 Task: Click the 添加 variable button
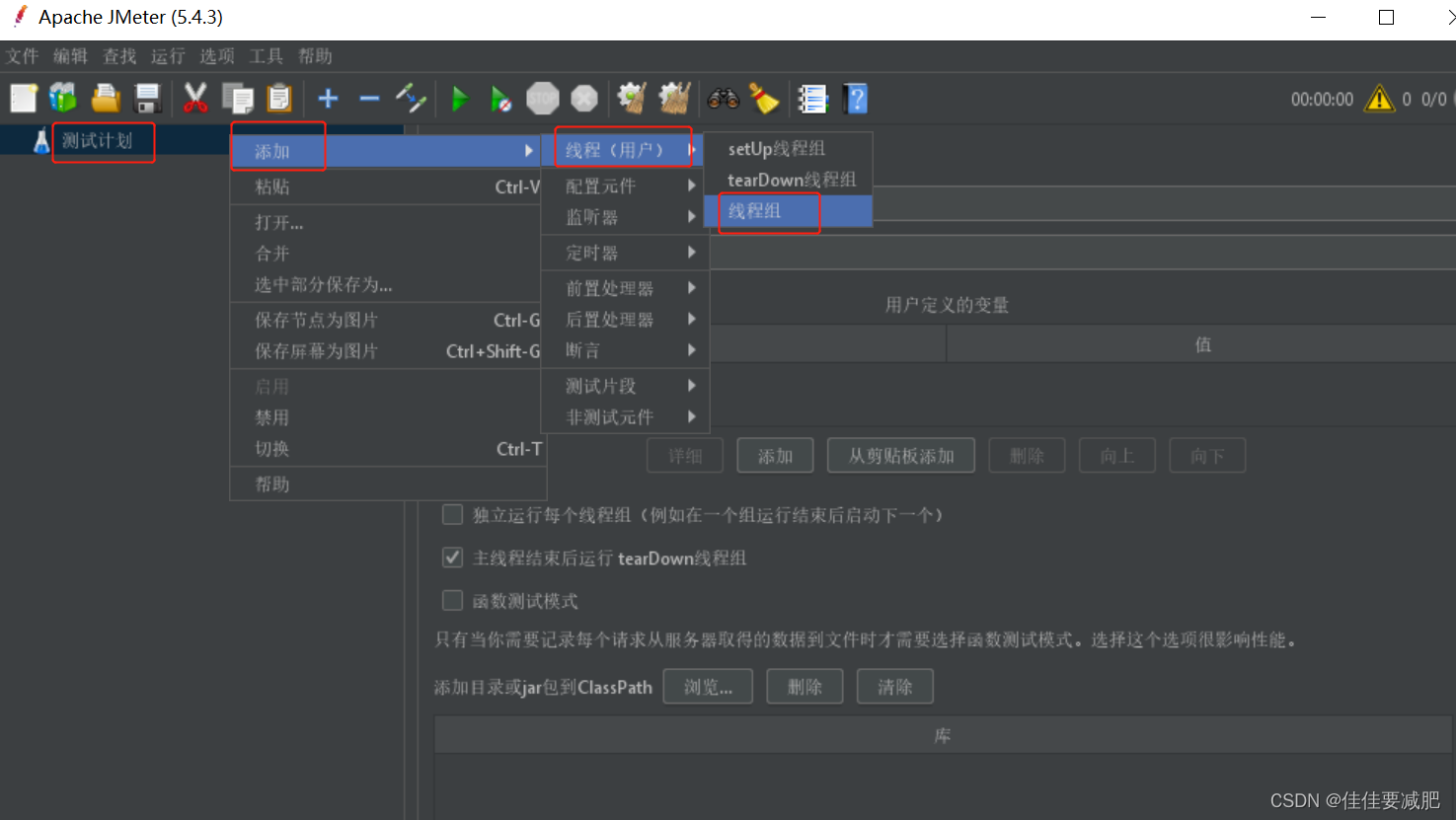(776, 456)
